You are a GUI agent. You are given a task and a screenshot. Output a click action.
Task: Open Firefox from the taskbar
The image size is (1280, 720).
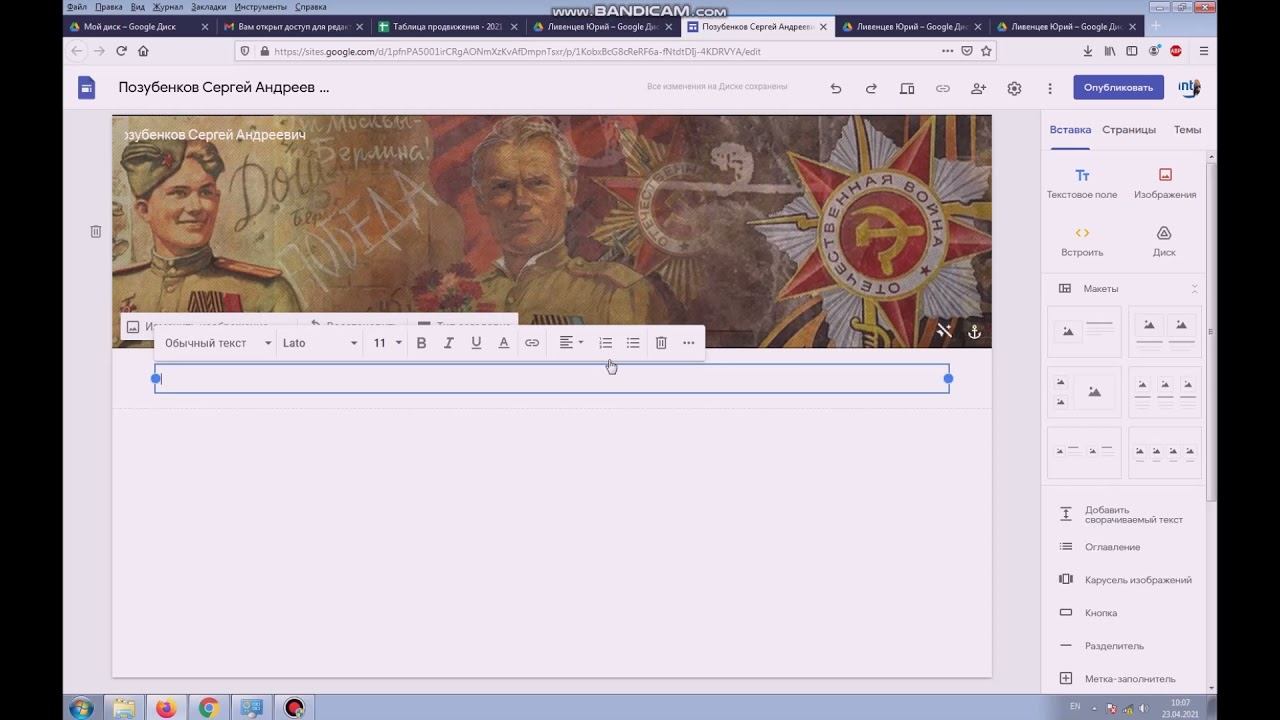pos(166,708)
